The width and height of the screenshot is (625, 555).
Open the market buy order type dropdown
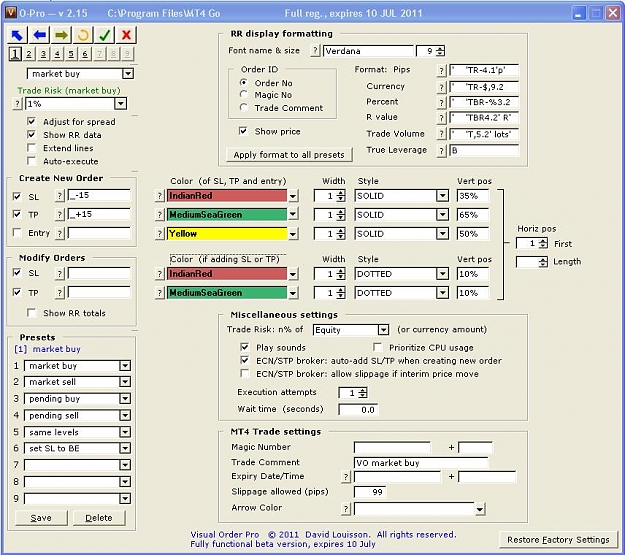coord(128,74)
